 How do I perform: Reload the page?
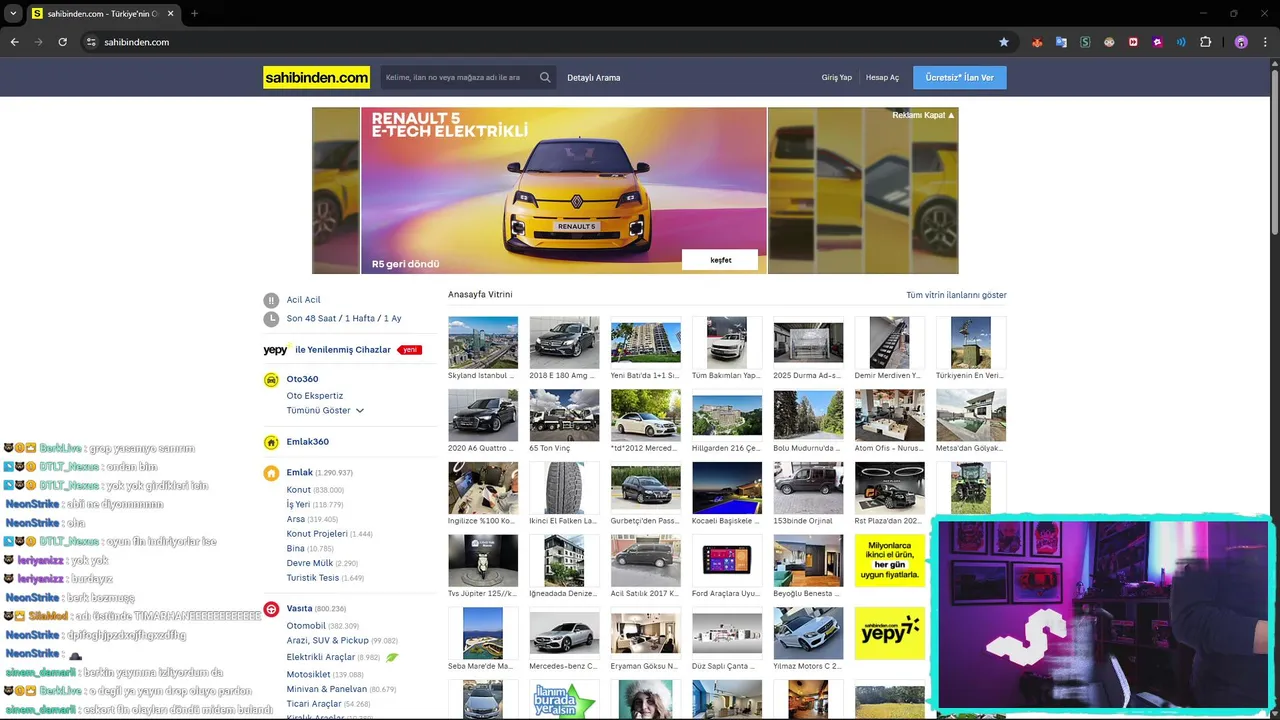(x=62, y=42)
